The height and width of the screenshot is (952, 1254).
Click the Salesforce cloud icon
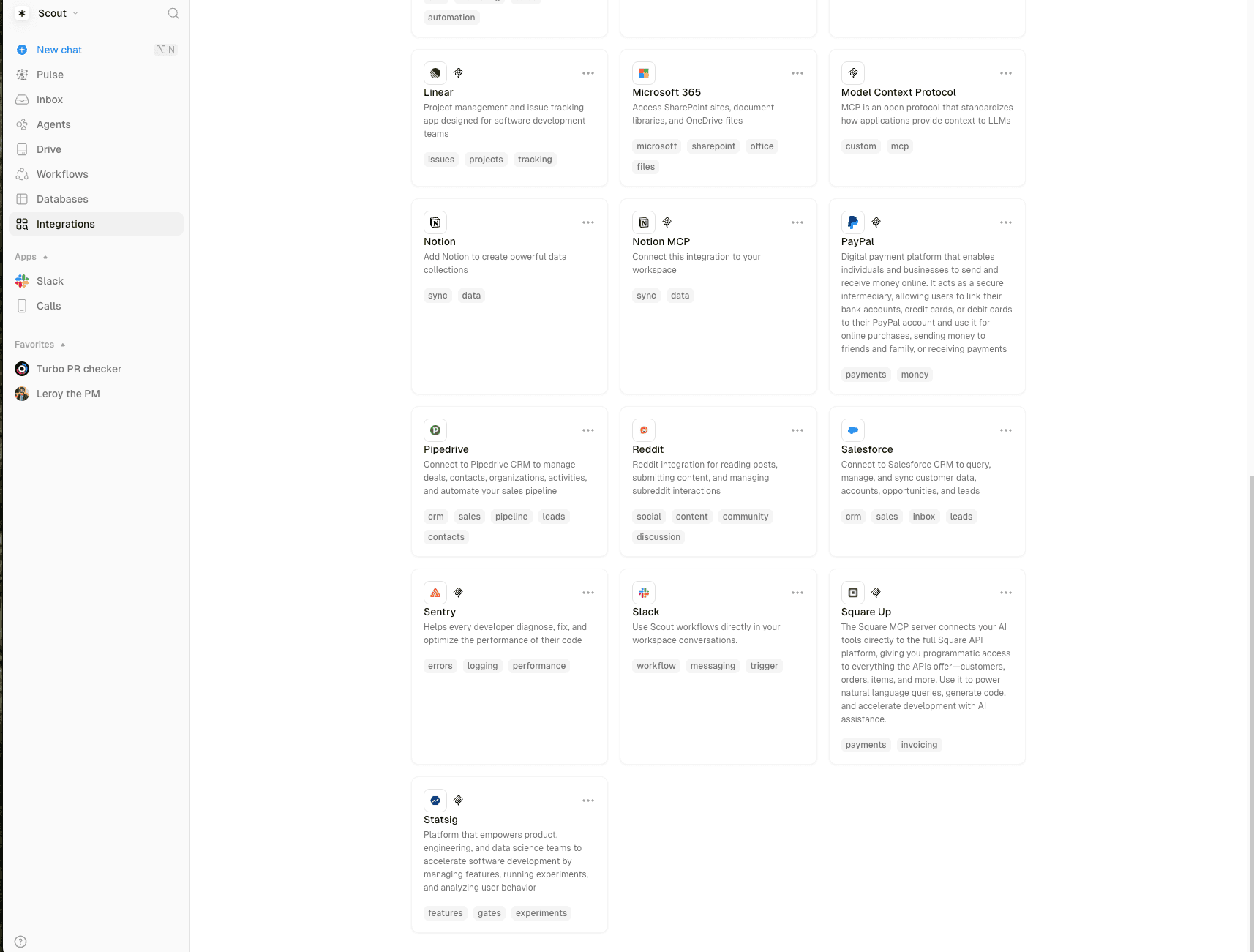852,430
